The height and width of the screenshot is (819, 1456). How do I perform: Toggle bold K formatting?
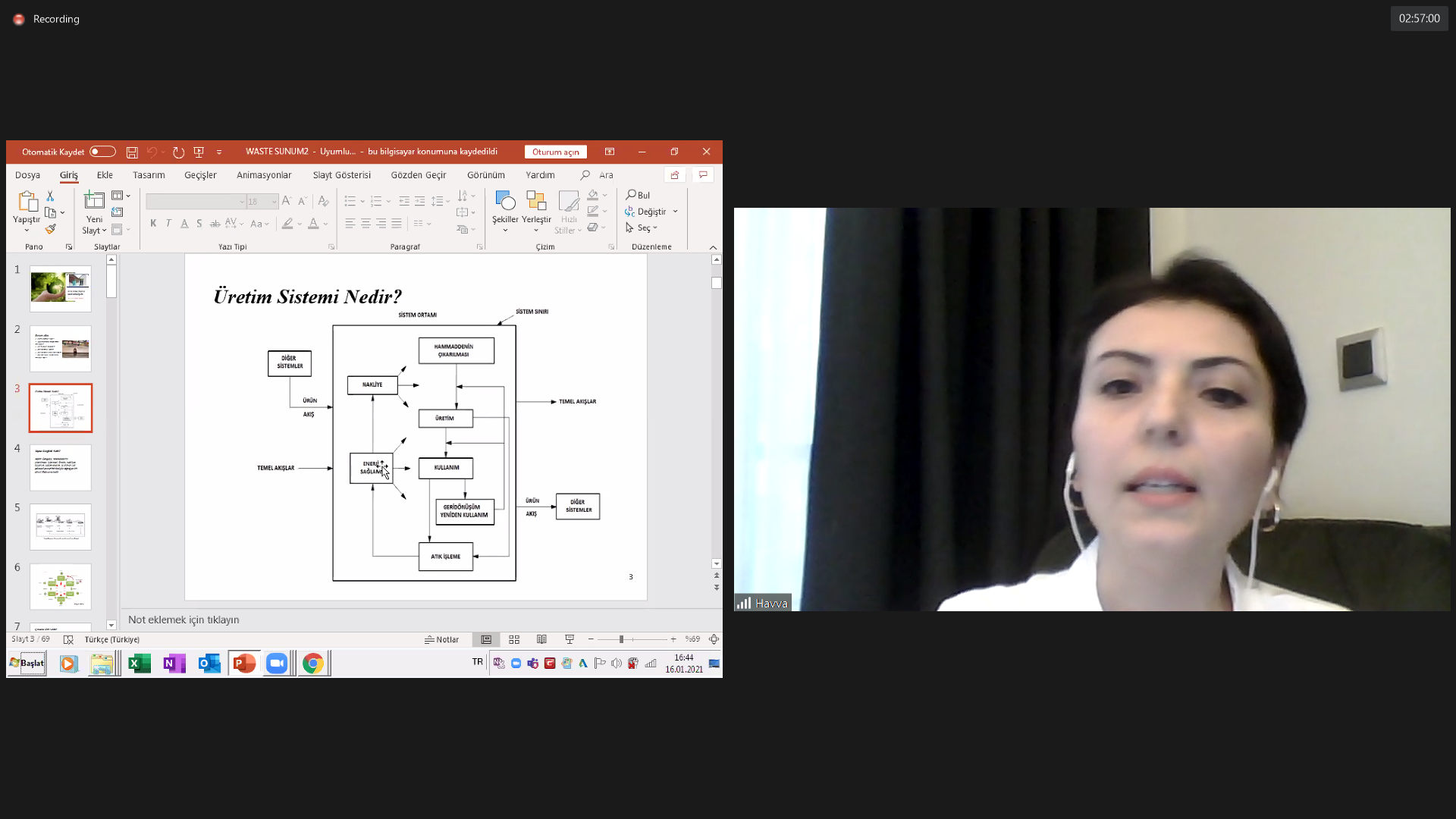click(x=153, y=224)
